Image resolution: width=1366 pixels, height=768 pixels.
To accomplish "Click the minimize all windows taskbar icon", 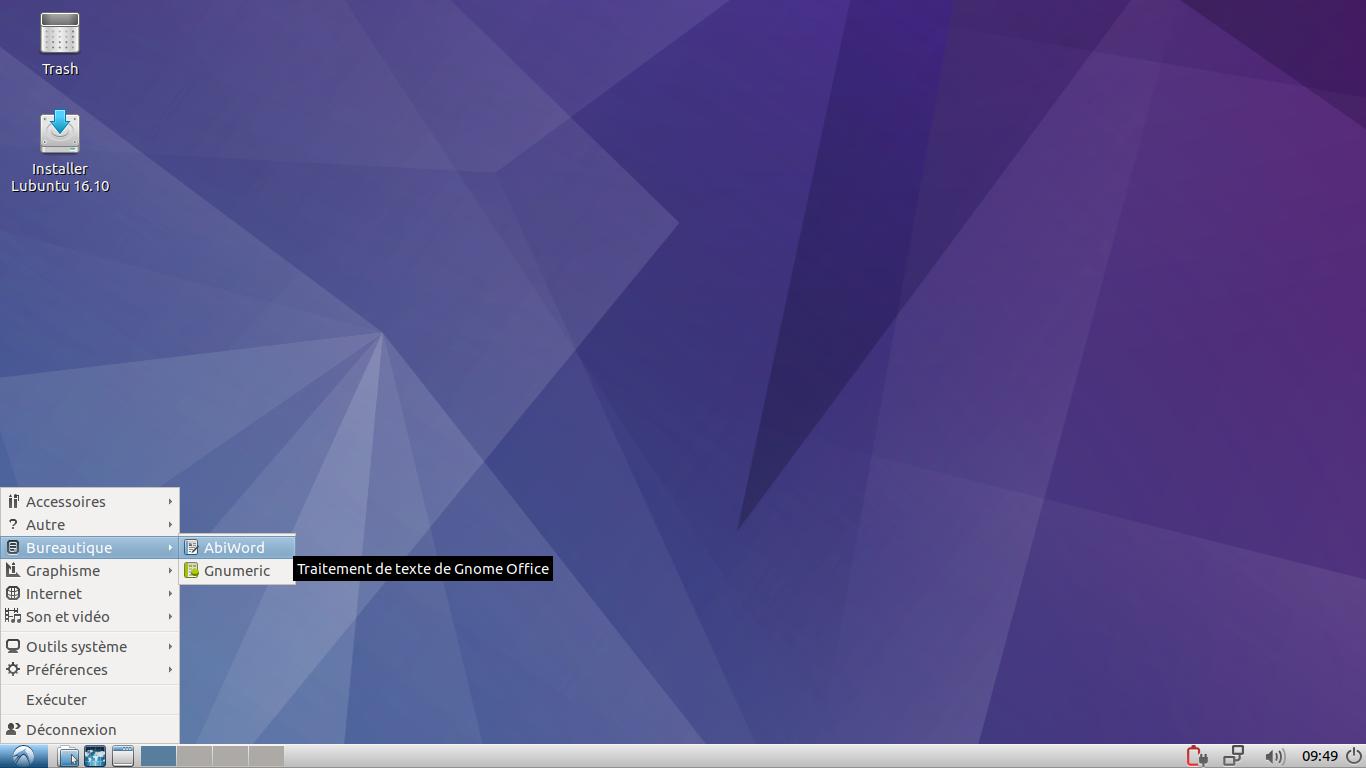I will pyautogui.click(x=123, y=756).
